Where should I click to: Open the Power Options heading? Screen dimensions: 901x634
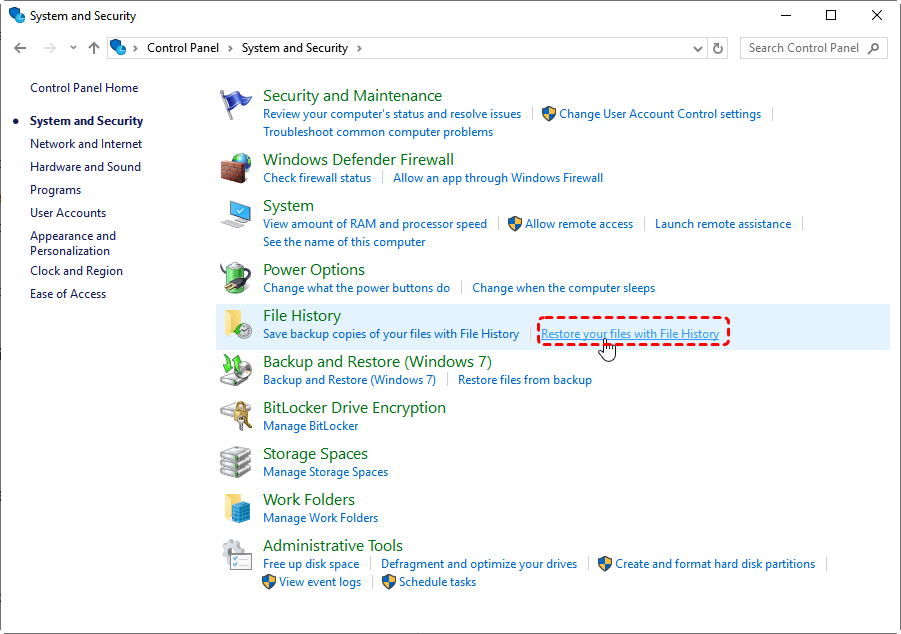(314, 270)
